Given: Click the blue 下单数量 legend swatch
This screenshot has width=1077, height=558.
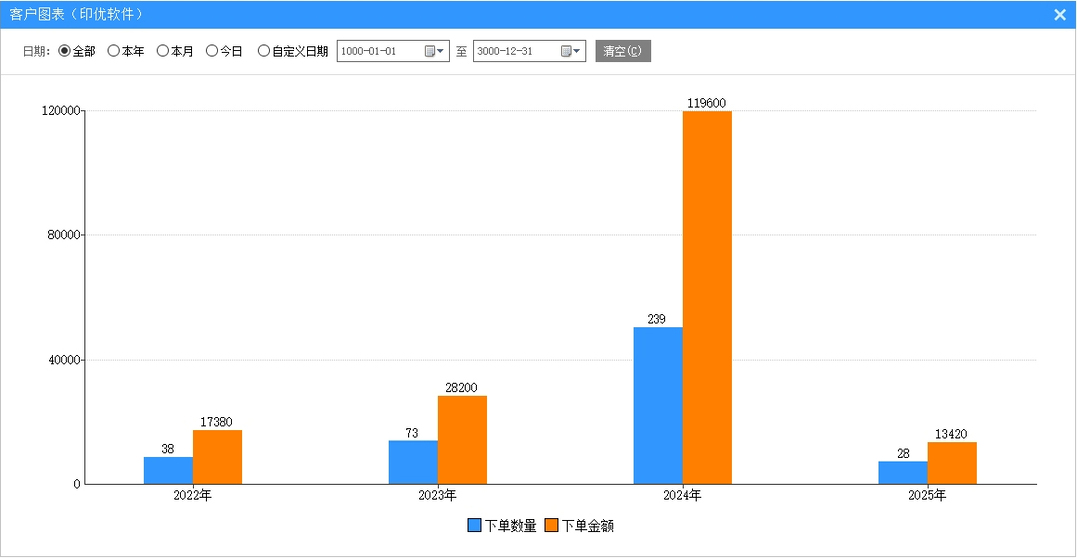Looking at the screenshot, I should (475, 526).
